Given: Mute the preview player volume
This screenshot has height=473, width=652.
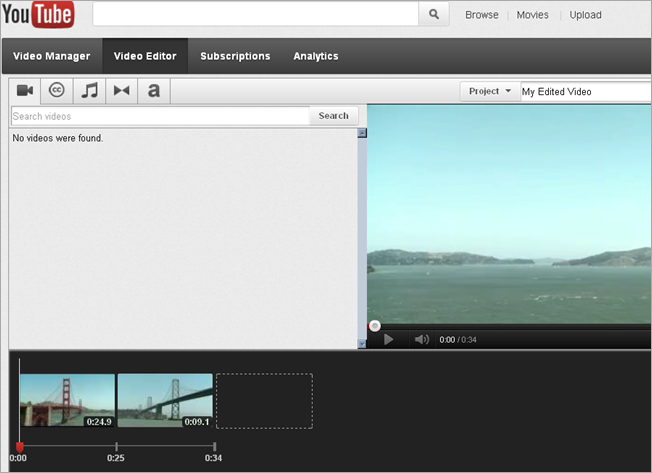Looking at the screenshot, I should click(x=421, y=340).
